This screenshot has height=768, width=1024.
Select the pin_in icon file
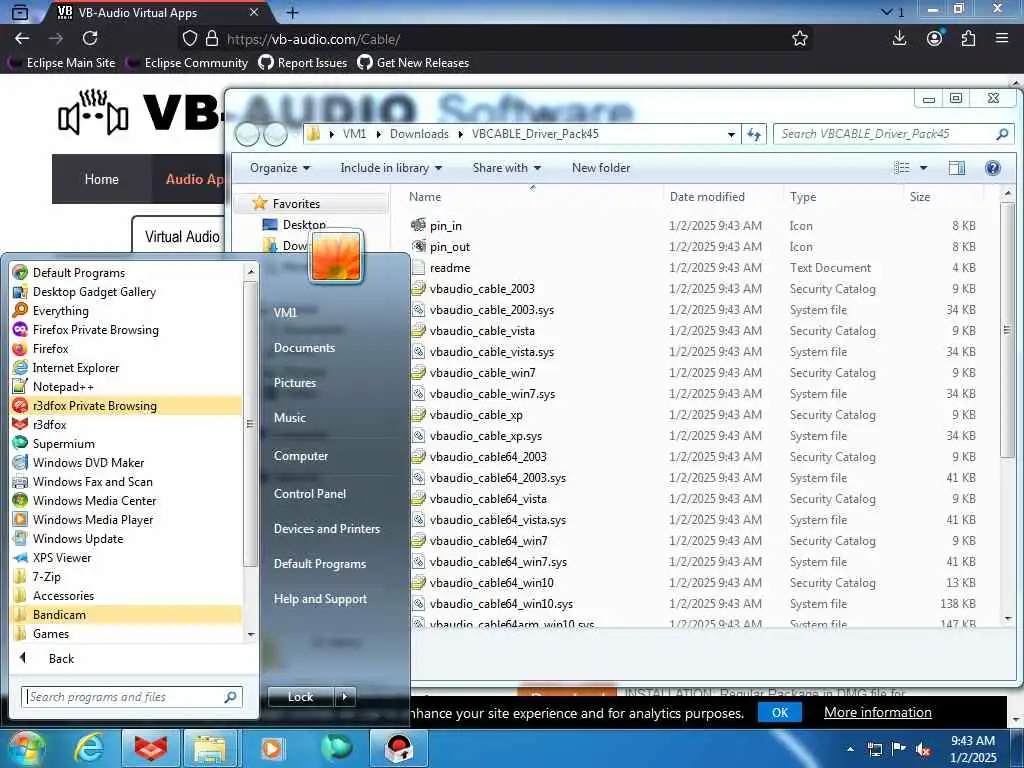tap(445, 225)
